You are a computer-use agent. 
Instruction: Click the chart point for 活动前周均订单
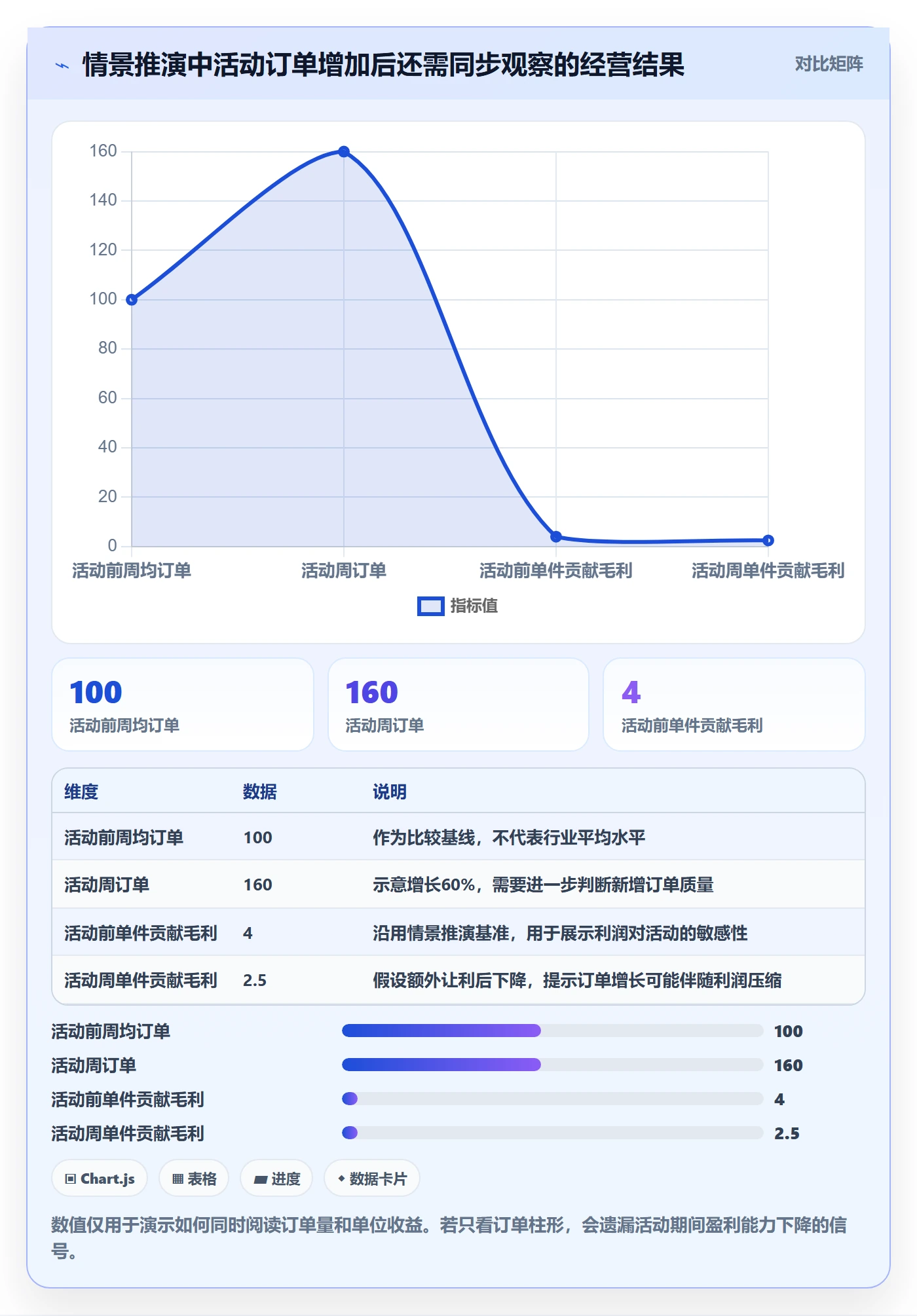point(132,300)
